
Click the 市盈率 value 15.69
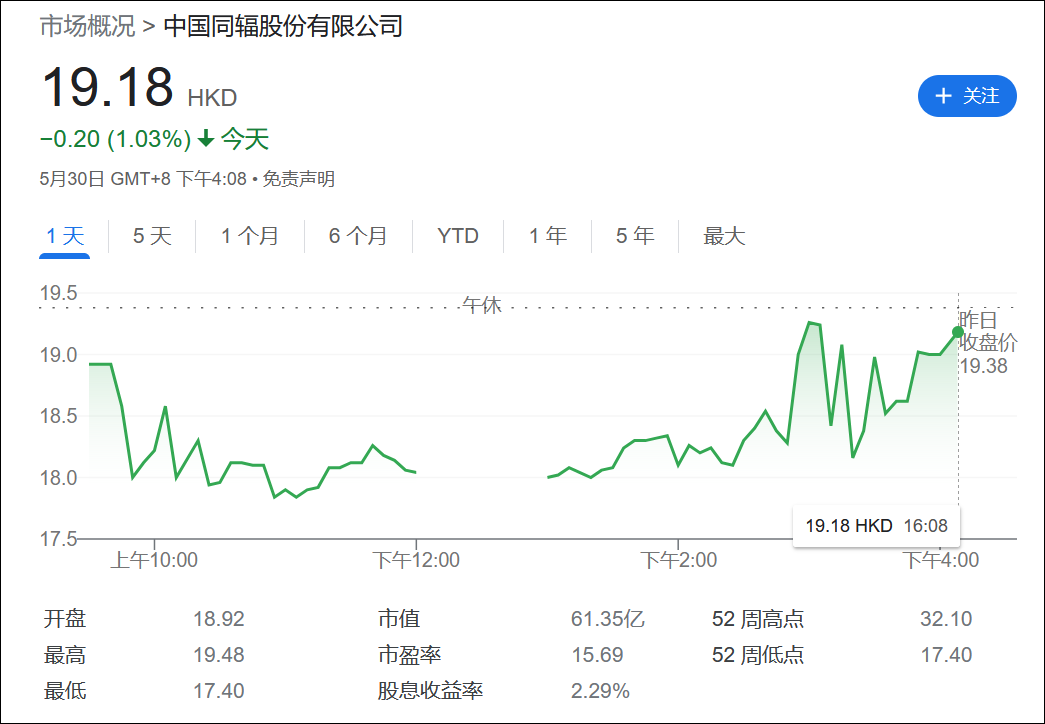[x=596, y=654]
